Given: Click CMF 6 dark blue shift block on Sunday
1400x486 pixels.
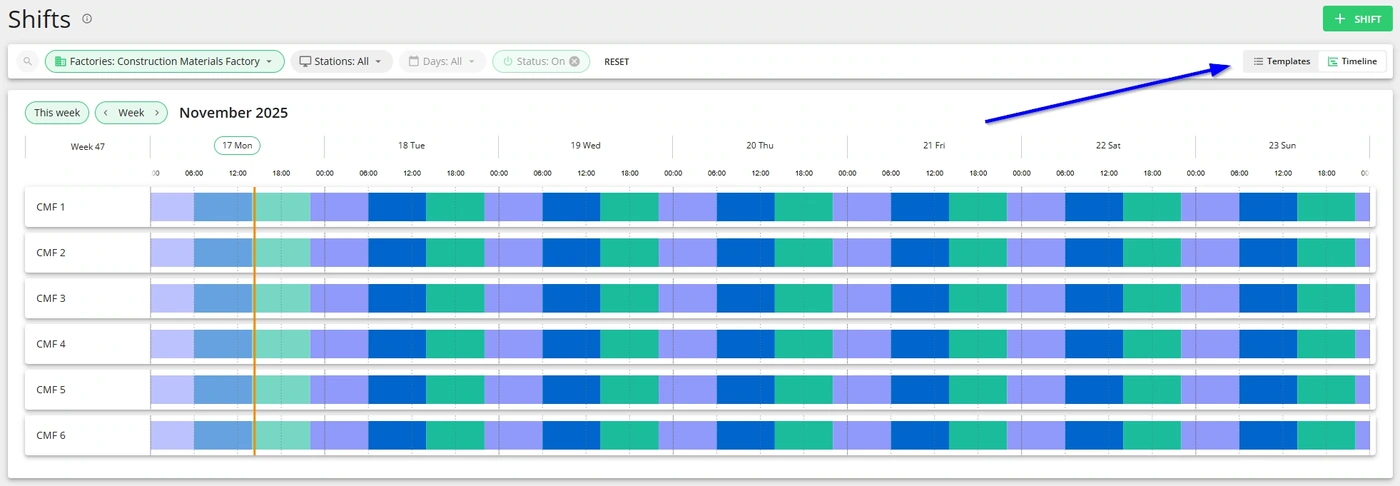Looking at the screenshot, I should click(x=1268, y=435).
